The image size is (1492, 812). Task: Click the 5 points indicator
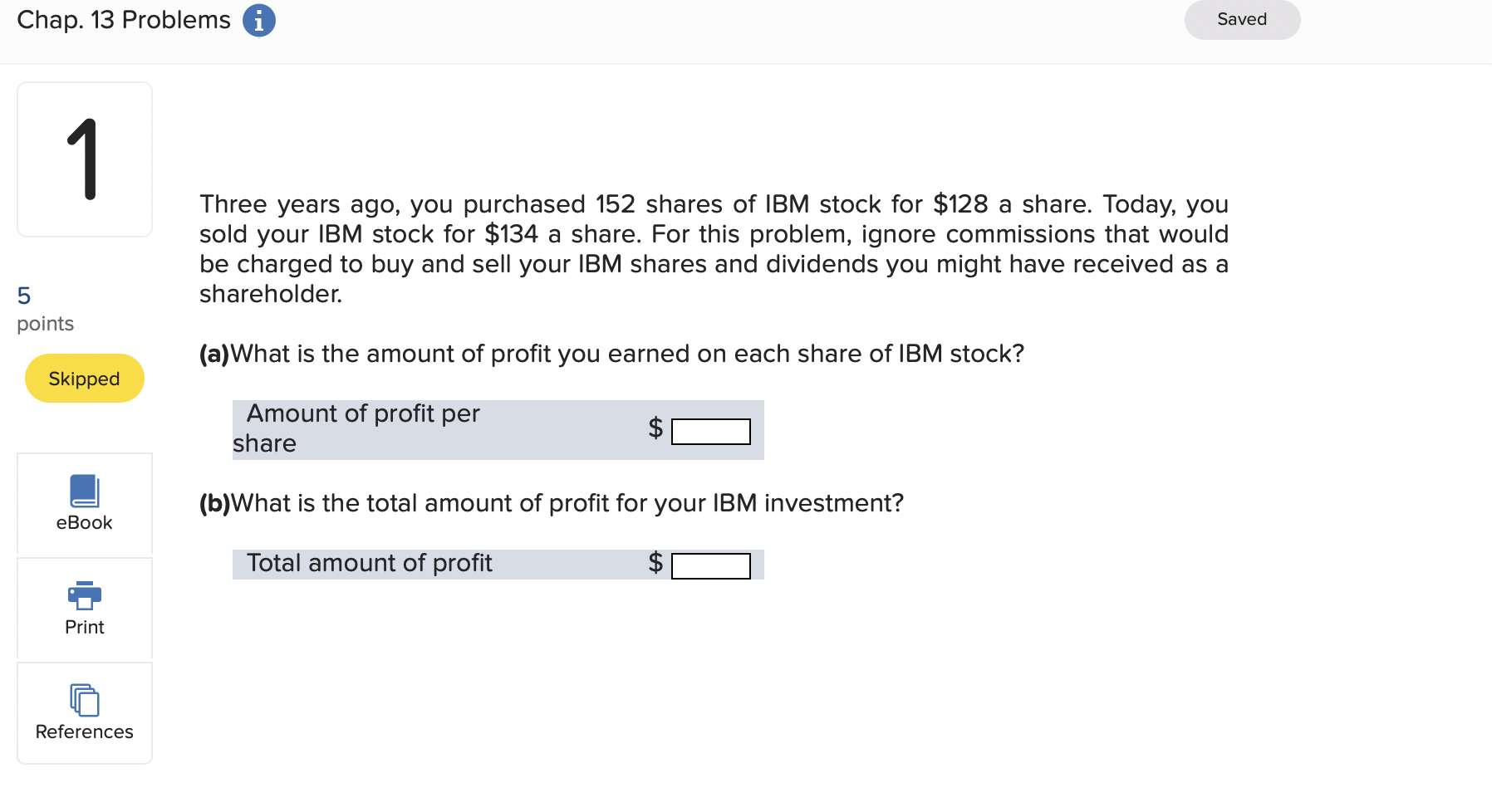coord(45,309)
